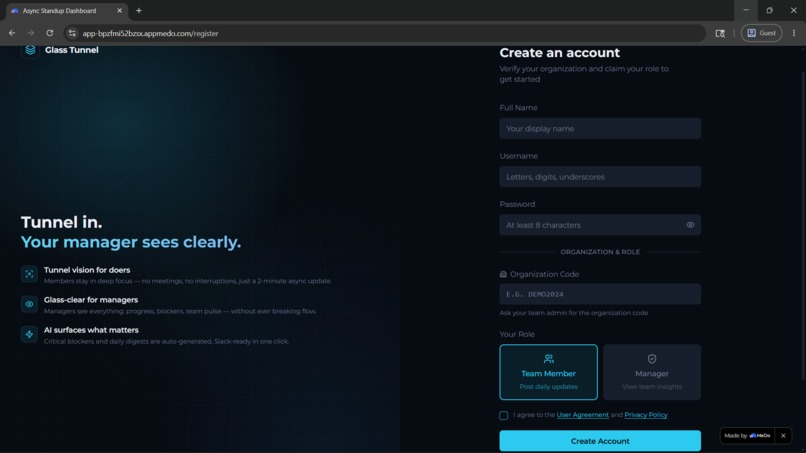806x453 pixels.
Task: Click the ORGANIZATION & ROLE section label
Action: [600, 252]
